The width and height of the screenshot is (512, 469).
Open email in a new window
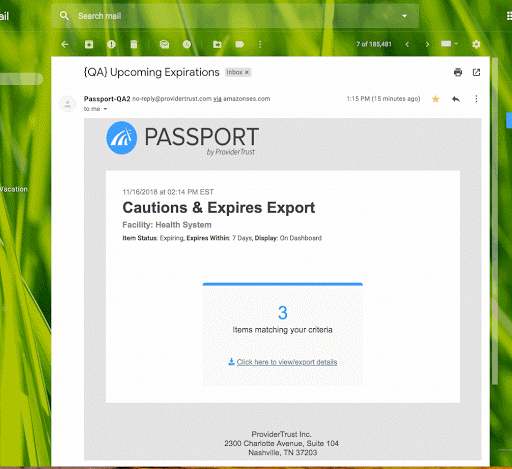click(476, 72)
